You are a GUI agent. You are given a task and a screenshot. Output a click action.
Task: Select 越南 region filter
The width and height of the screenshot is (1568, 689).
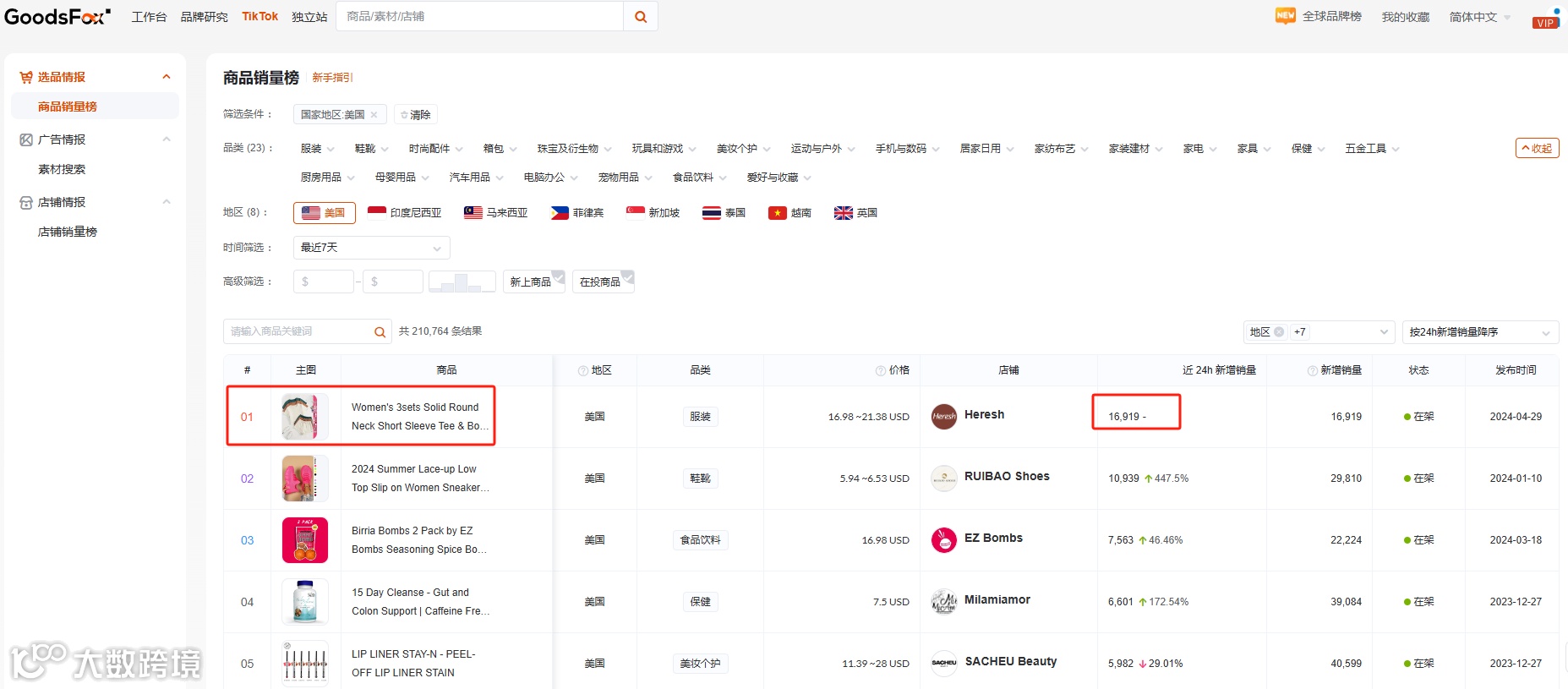click(790, 213)
